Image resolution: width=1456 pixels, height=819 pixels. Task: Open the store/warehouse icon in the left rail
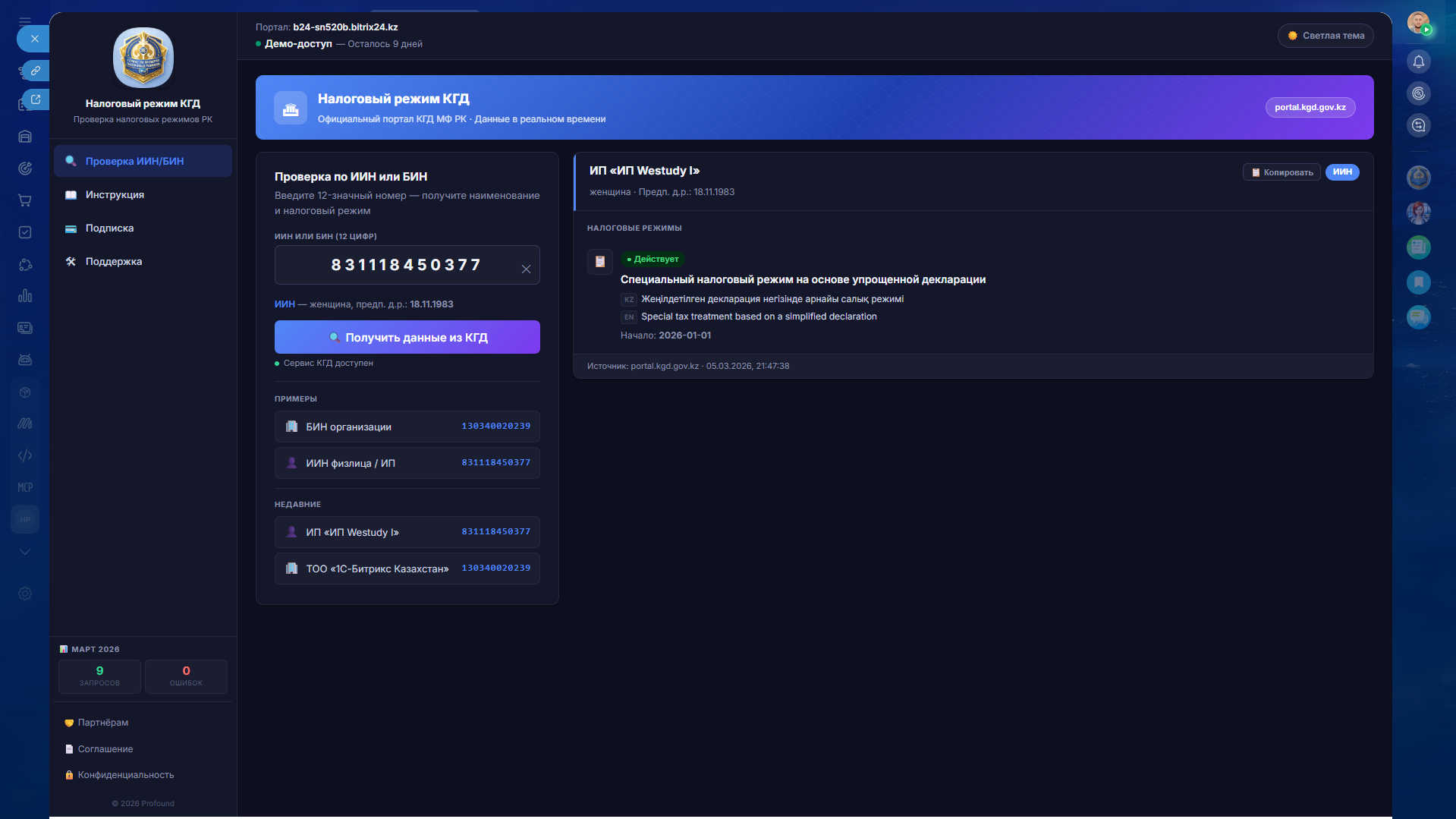pos(25,137)
